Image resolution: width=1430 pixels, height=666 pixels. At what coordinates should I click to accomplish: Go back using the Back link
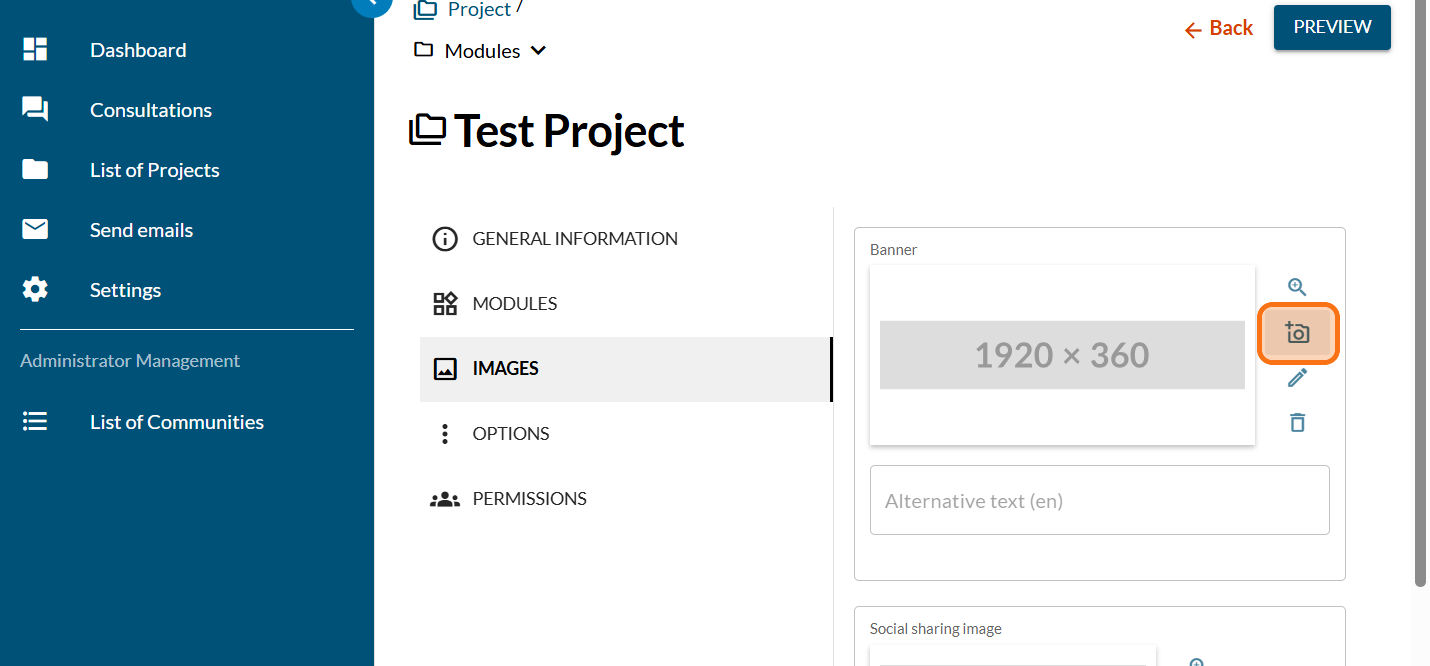tap(1219, 29)
